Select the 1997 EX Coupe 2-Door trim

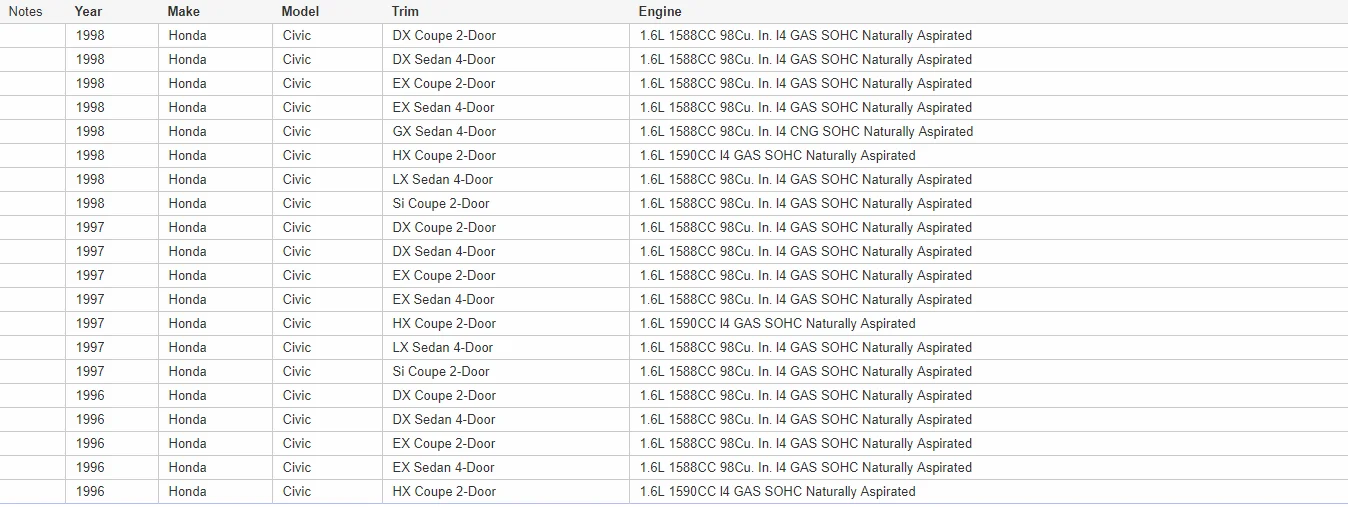point(444,275)
